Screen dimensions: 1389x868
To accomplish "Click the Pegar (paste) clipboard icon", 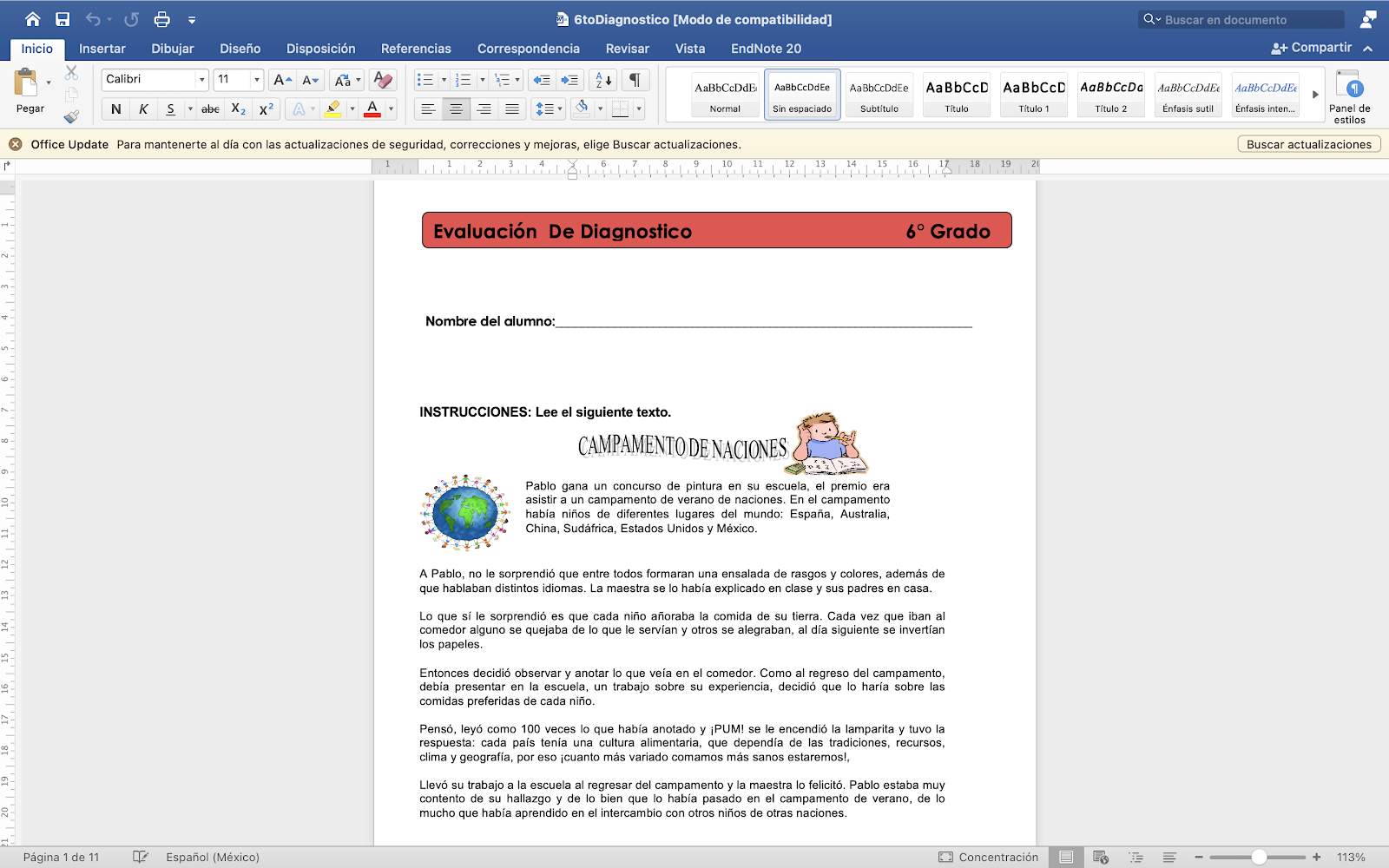I will 26,82.
